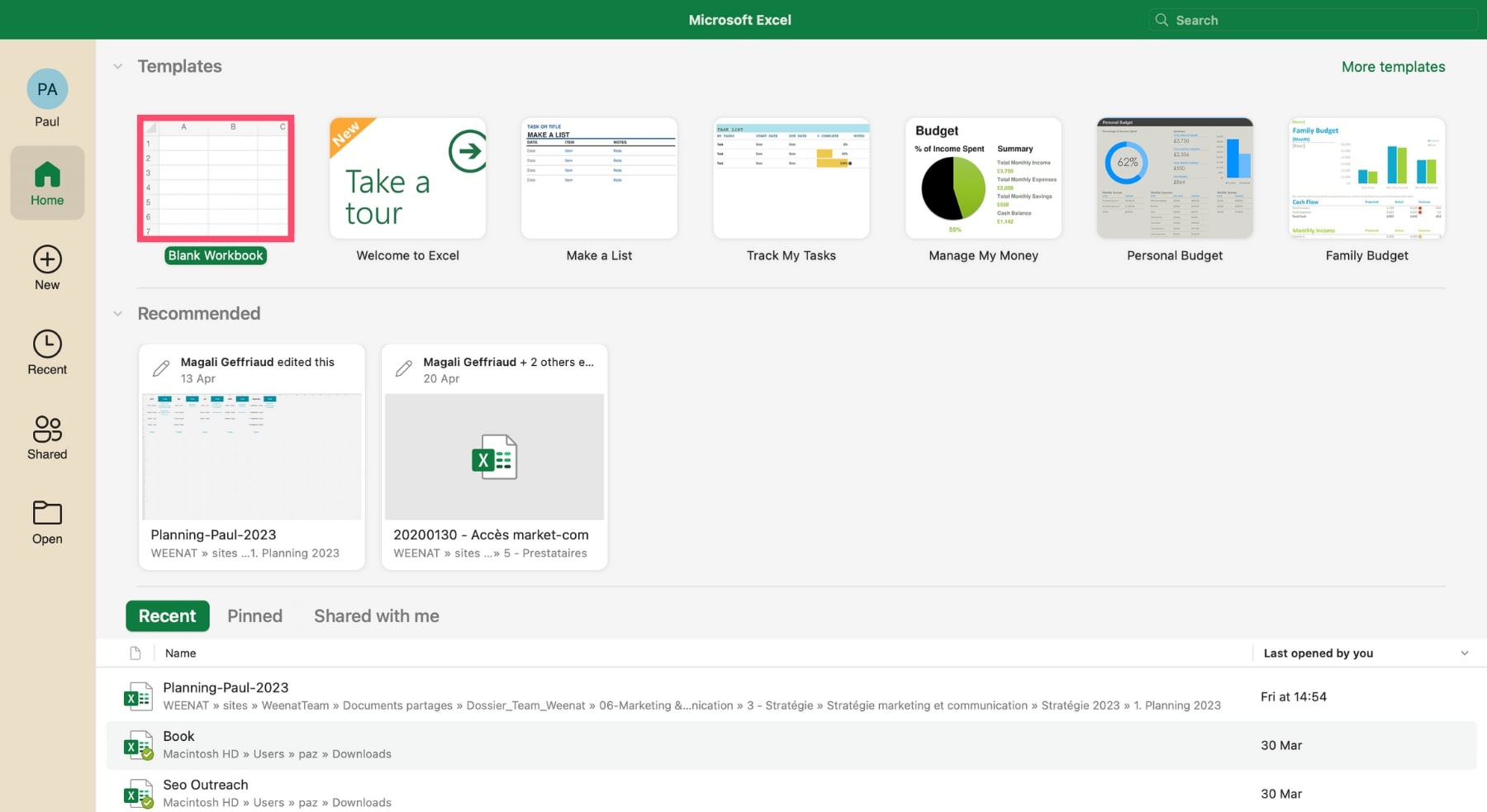The height and width of the screenshot is (812, 1487).
Task: Open Planning-Paul-2023 in the recent list
Action: pyautogui.click(x=791, y=696)
